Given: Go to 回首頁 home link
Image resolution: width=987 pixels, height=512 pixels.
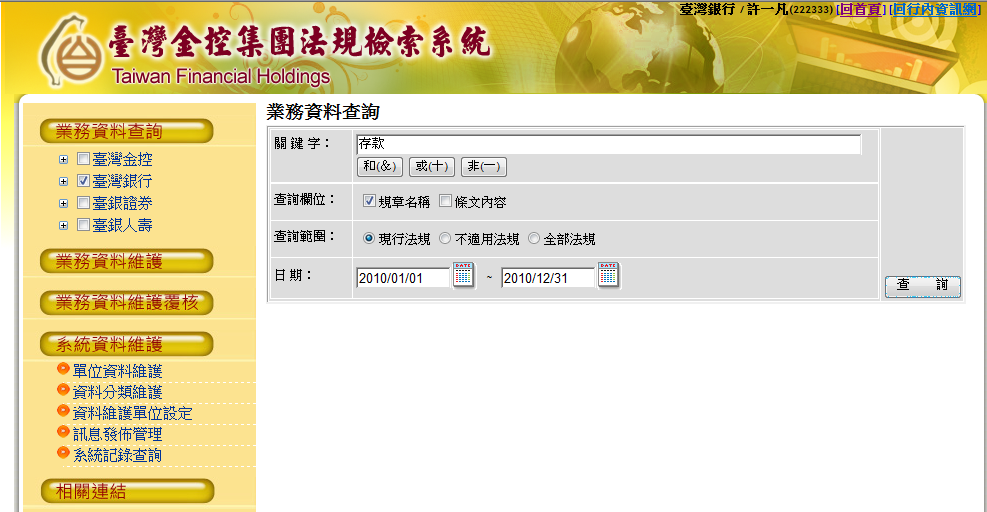Looking at the screenshot, I should [860, 9].
